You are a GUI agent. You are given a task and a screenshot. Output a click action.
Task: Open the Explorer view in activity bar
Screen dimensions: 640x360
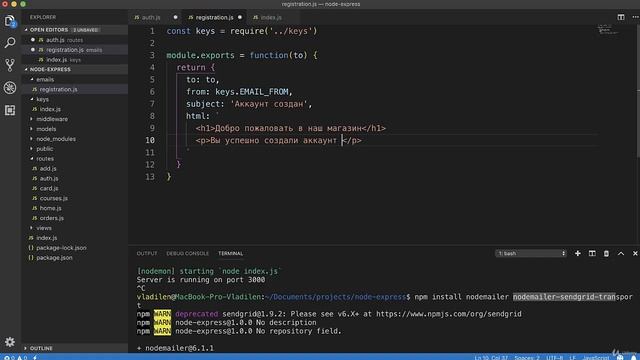[10, 21]
